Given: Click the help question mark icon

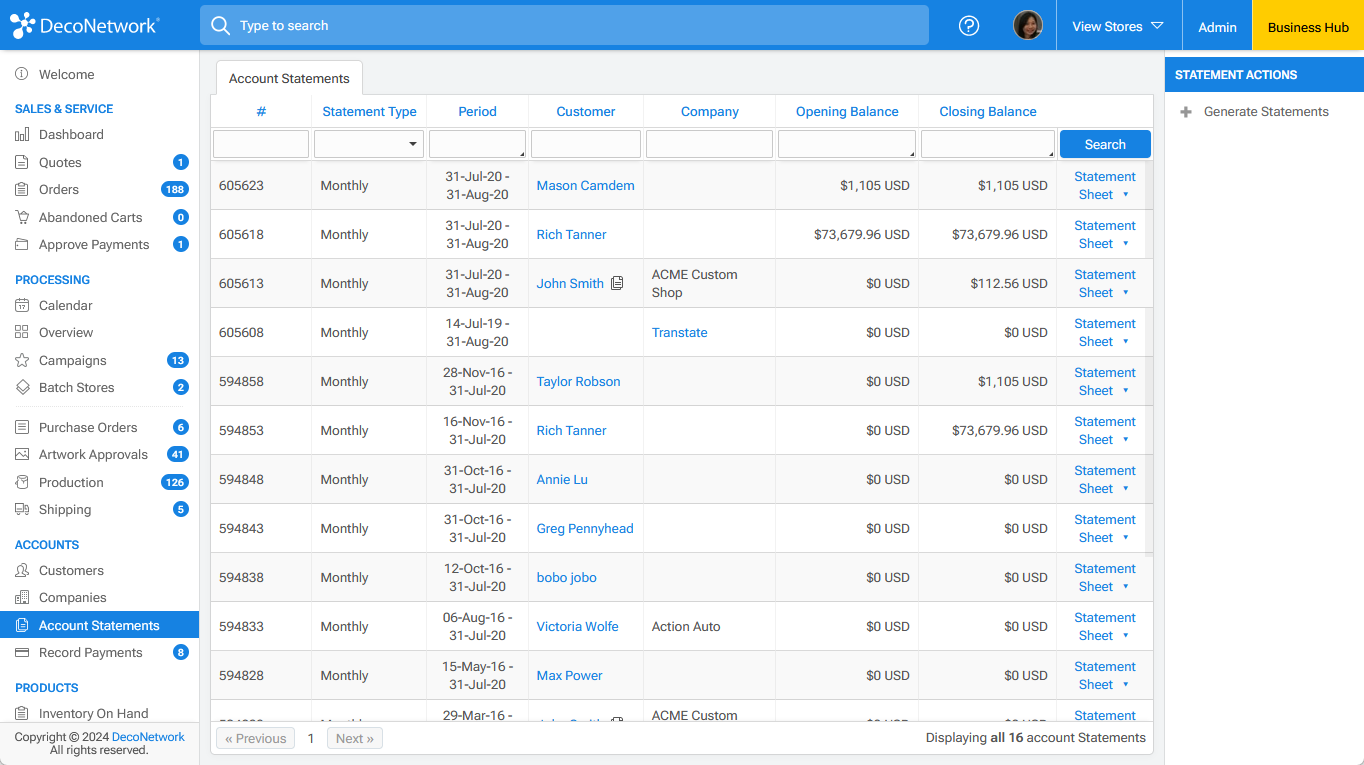Looking at the screenshot, I should pyautogui.click(x=968, y=26).
